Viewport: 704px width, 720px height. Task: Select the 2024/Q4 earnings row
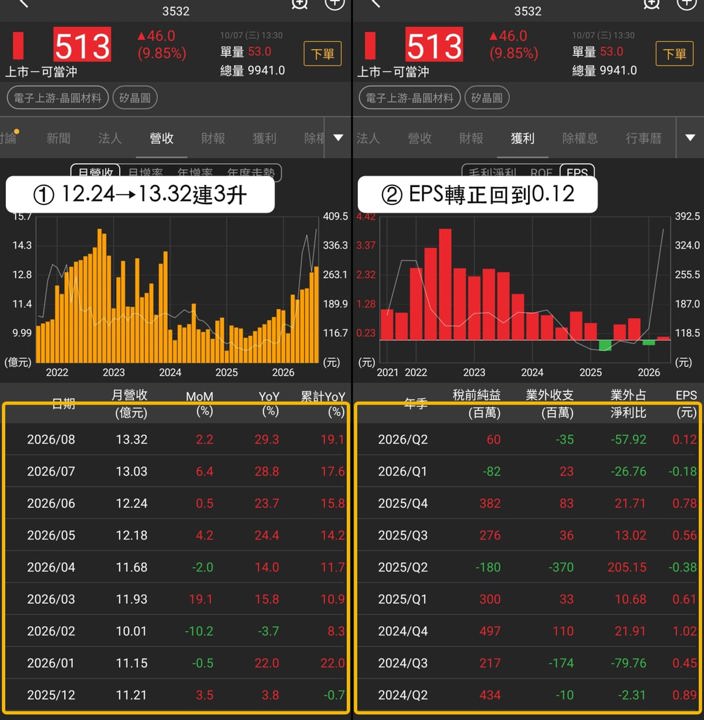(x=528, y=631)
